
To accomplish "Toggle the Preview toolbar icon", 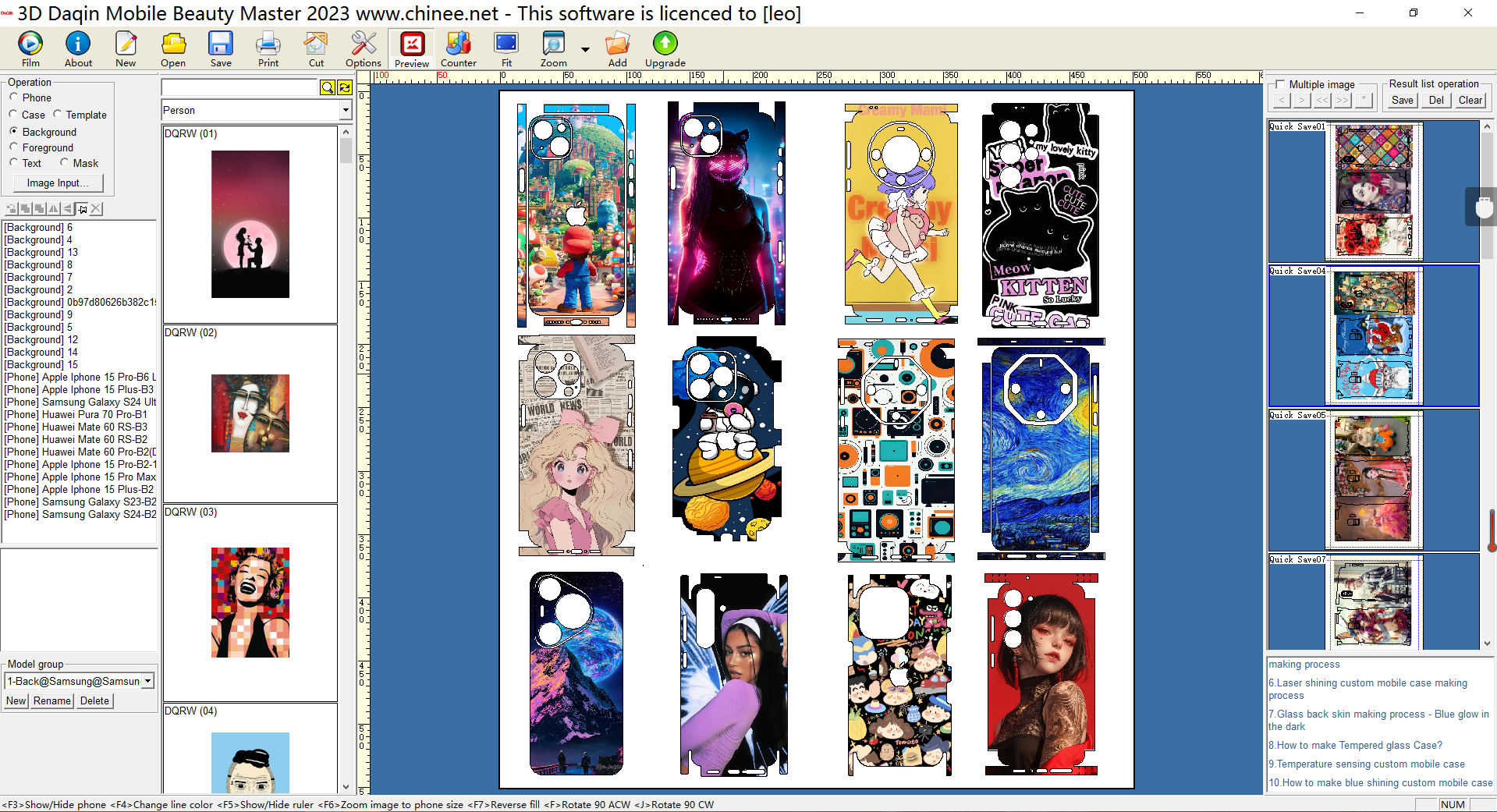I will point(412,49).
